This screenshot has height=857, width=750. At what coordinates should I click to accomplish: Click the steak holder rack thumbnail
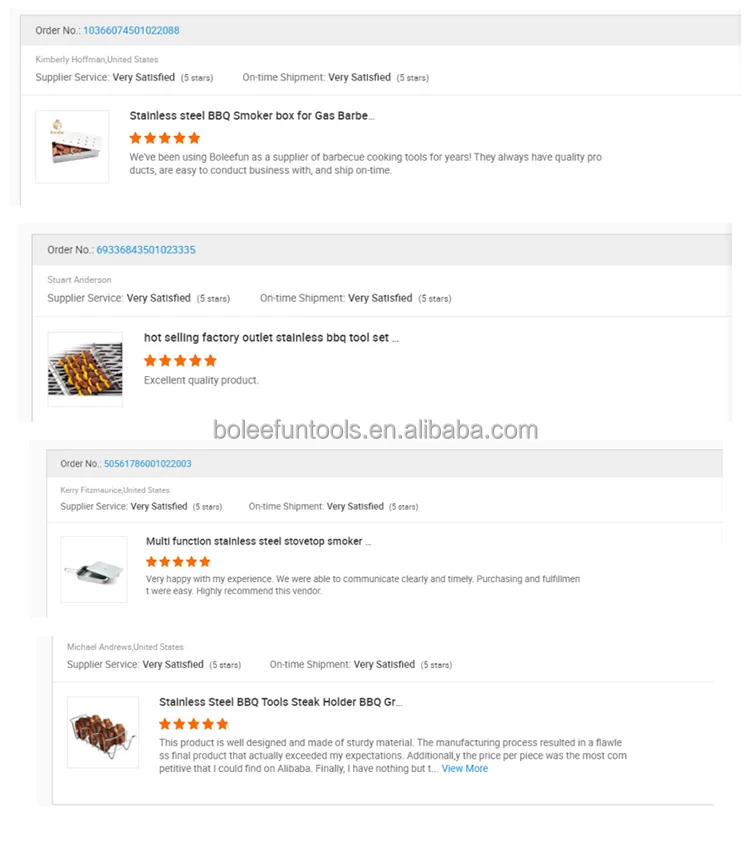[x=103, y=732]
